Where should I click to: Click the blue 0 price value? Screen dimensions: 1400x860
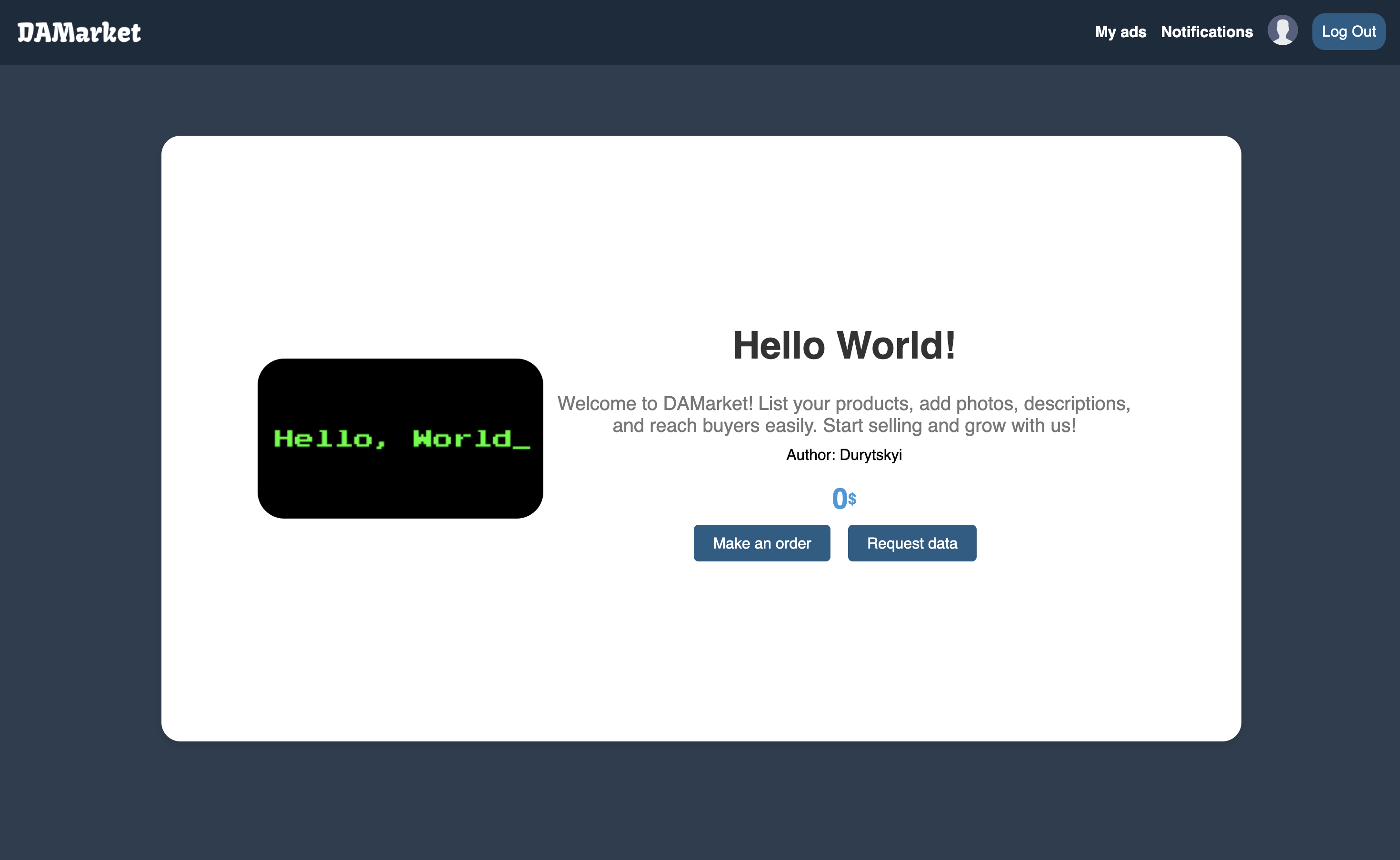pos(839,499)
